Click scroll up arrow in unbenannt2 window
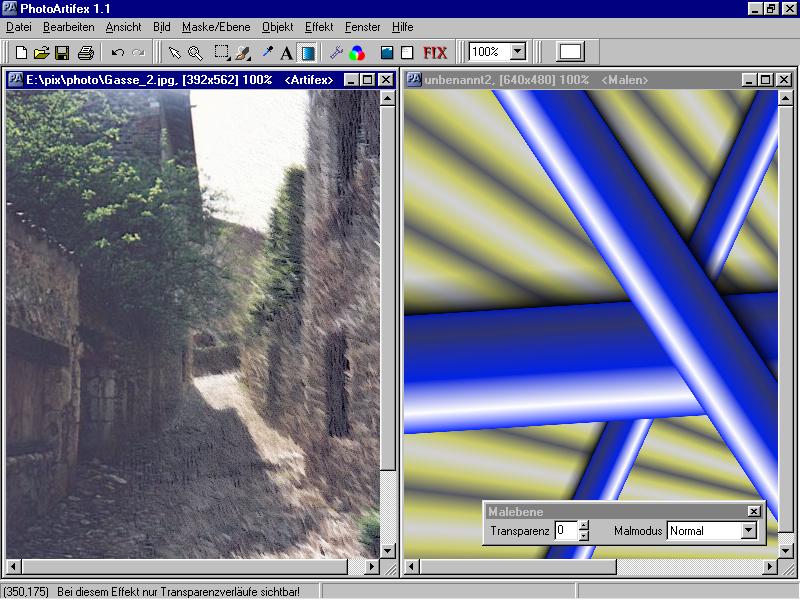 click(786, 97)
